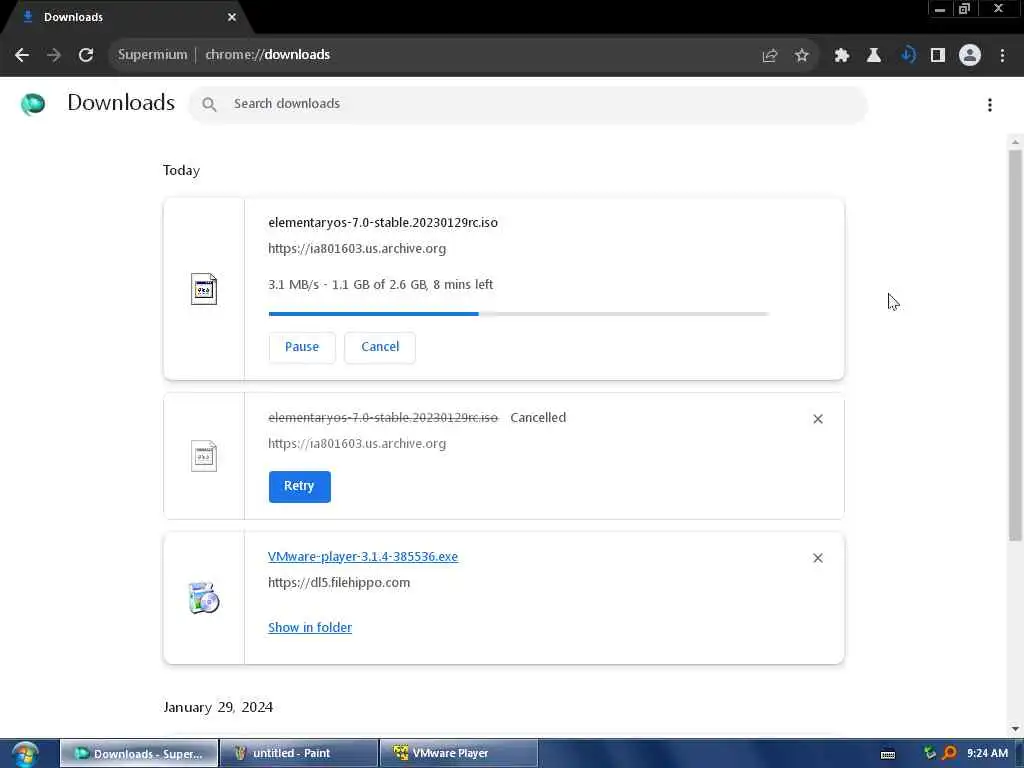Click the page vertical scrollbar thumb
This screenshot has height=768, width=1024.
[x=1015, y=346]
